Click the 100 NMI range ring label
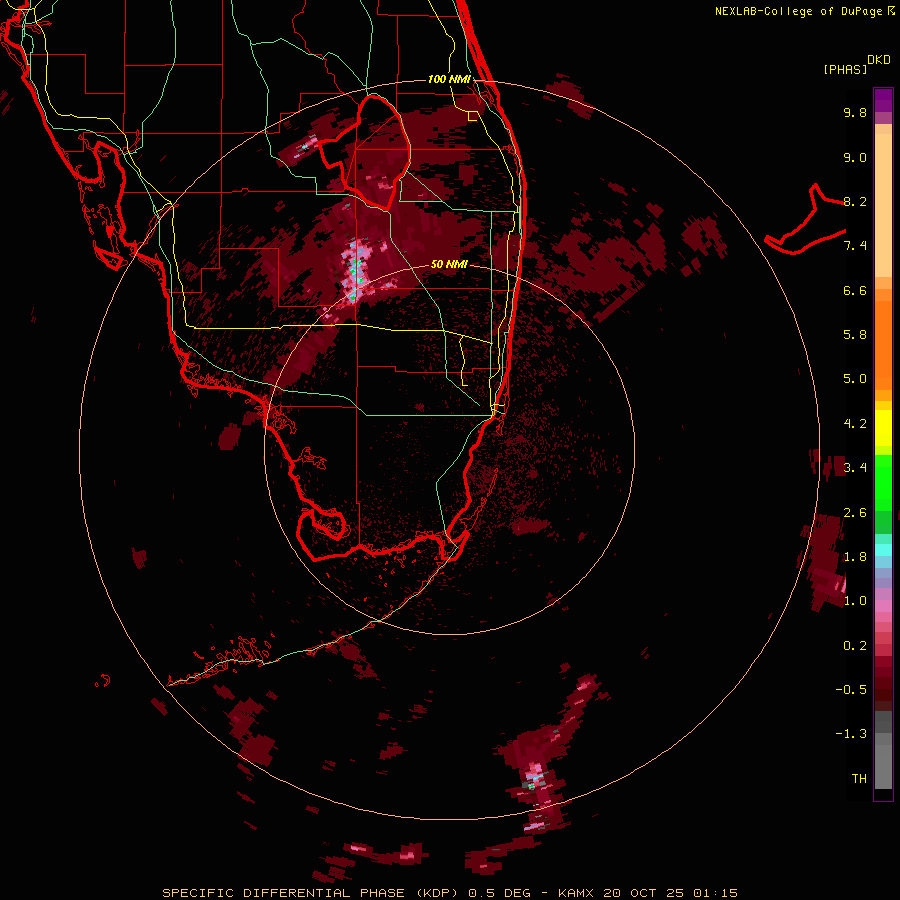The image size is (900, 900). 449,79
